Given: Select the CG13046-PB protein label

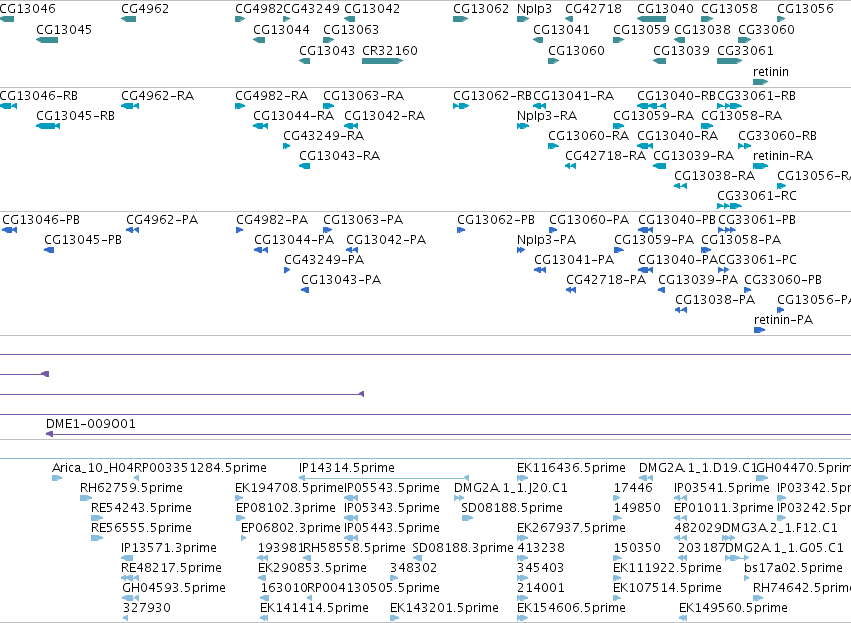Looking at the screenshot, I should 41,220.
